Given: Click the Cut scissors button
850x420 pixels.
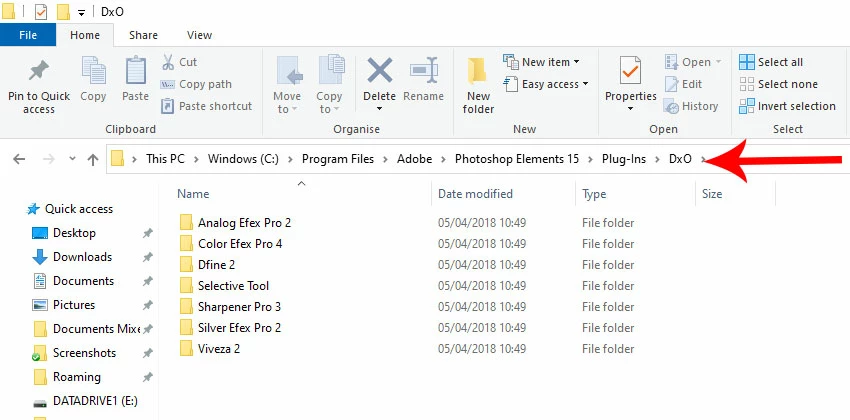Looking at the screenshot, I should 179,62.
